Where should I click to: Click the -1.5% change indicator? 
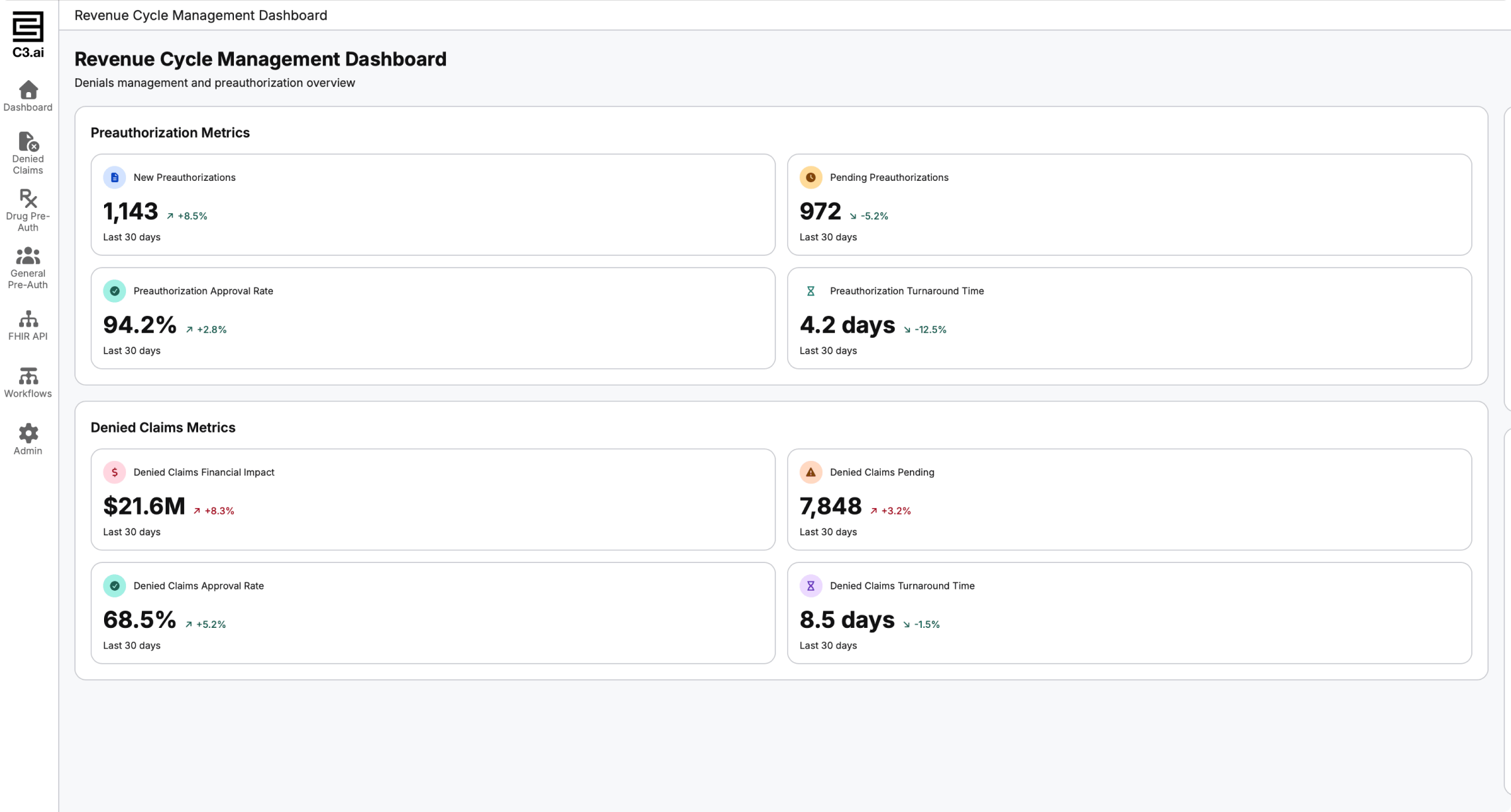926,624
